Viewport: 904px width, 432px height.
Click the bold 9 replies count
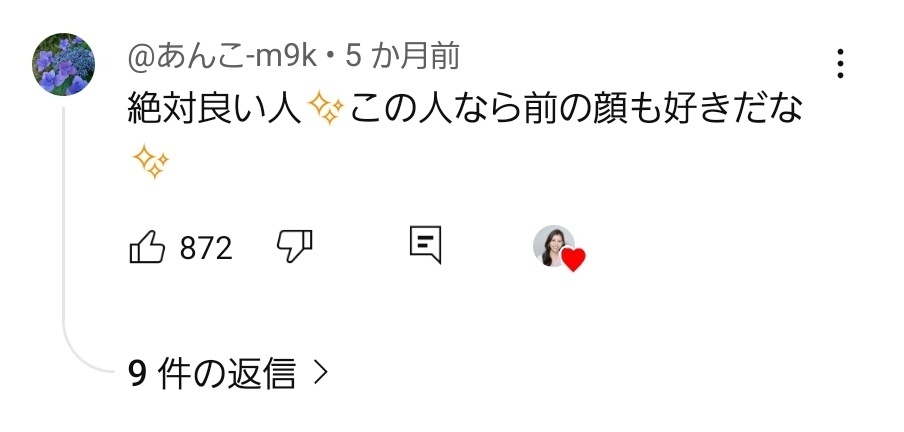click(x=136, y=374)
